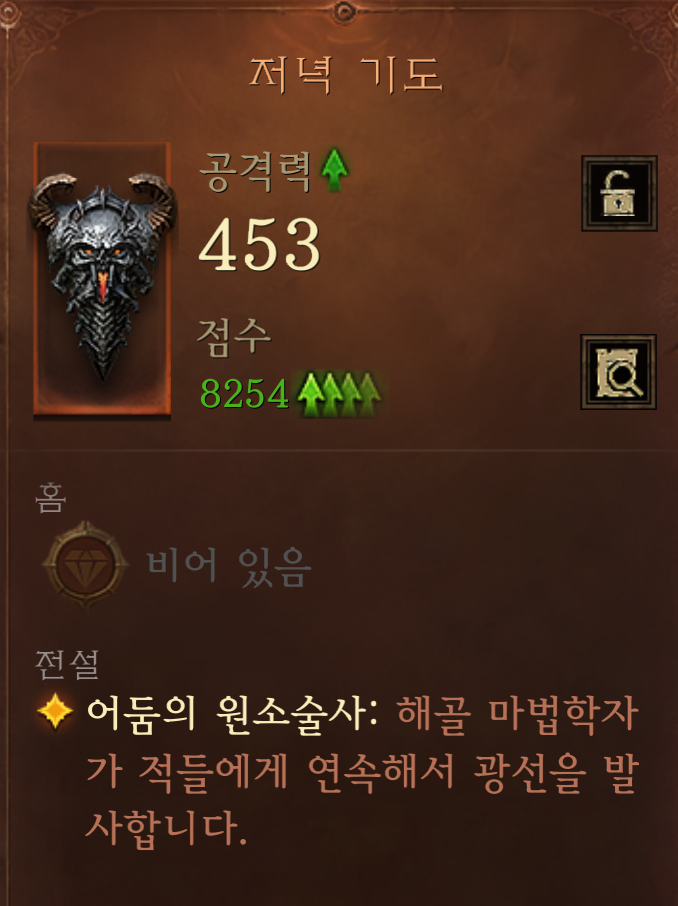Click the 어둠의 원소술사 legendary name
678x906 pixels.
point(232,715)
